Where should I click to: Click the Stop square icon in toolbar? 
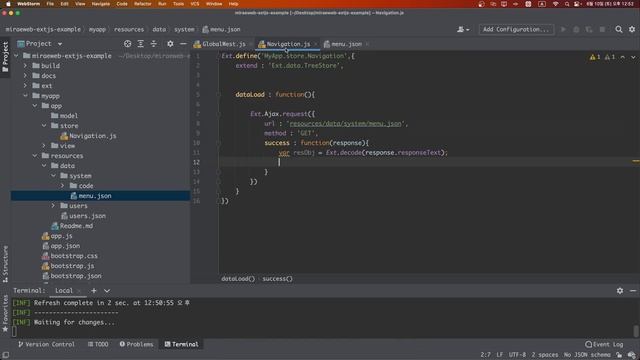coord(602,29)
